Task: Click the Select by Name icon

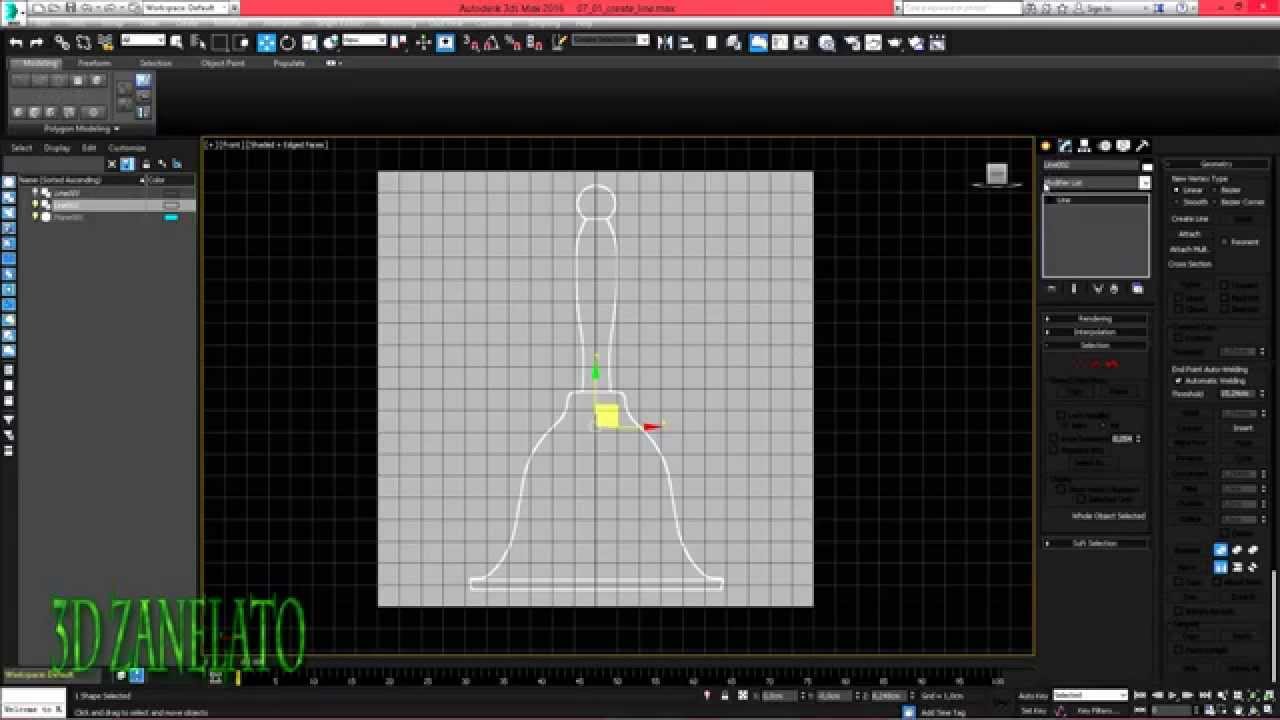Action: (x=197, y=42)
